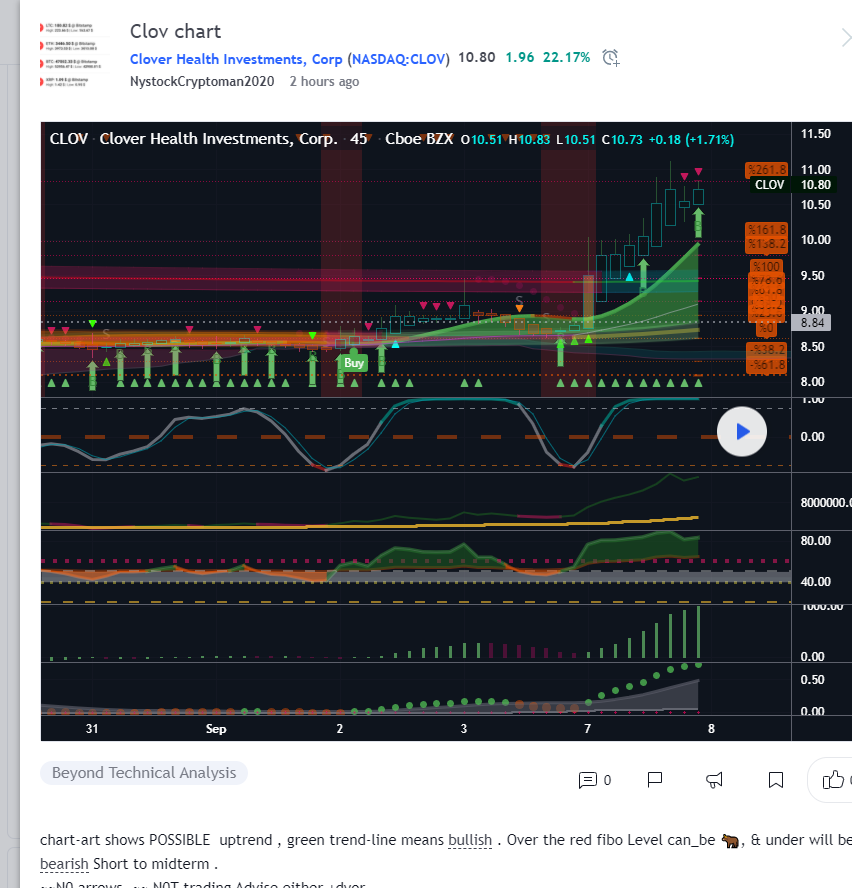Click the underlined bearish term

[x=64, y=863]
